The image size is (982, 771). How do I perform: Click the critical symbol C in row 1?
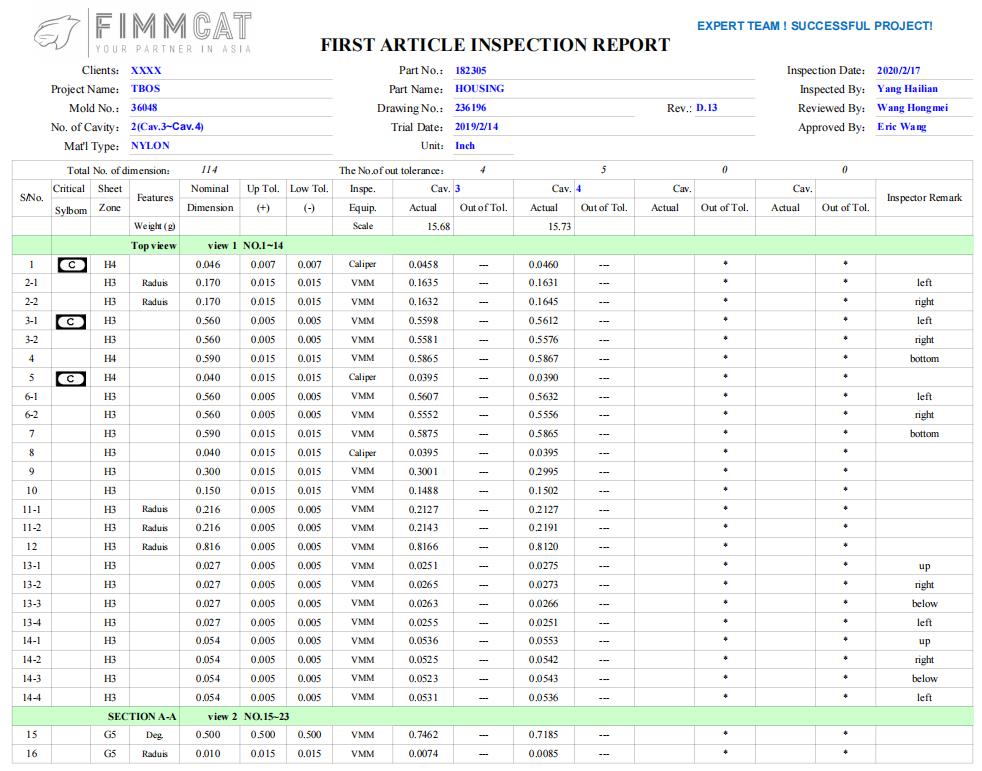71,265
